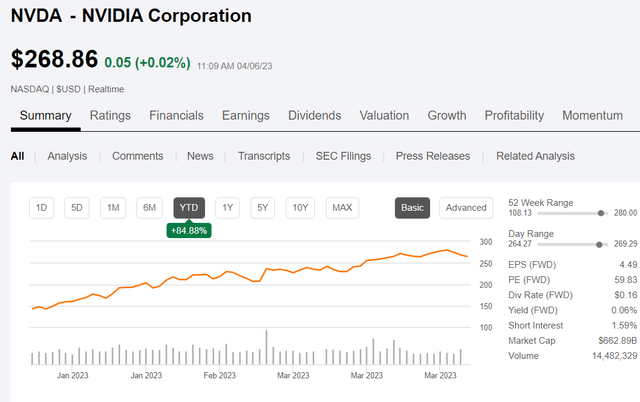Switch chart range to 1M
This screenshot has height=402, width=640.
coord(113,208)
